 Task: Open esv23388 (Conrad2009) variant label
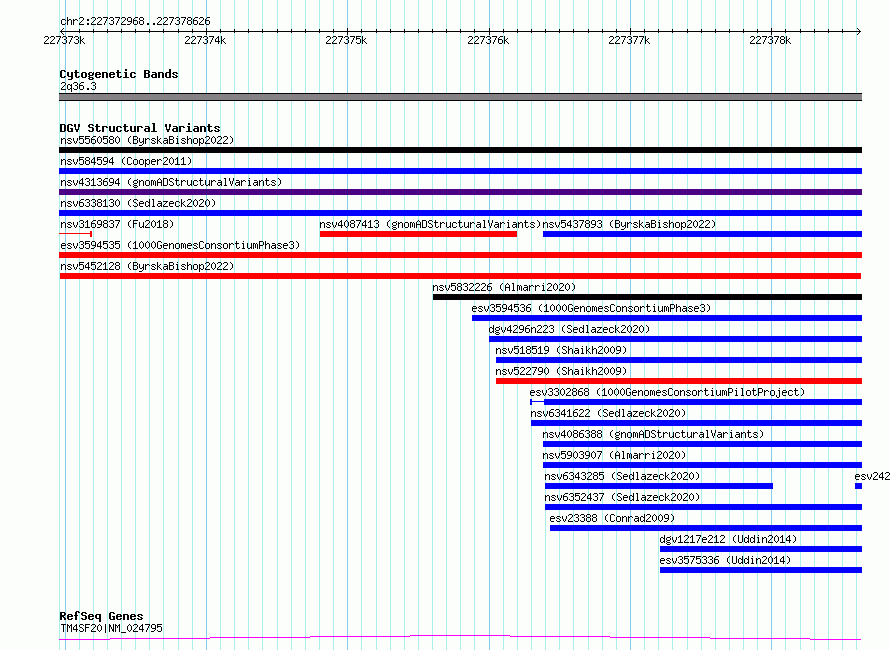[x=612, y=518]
